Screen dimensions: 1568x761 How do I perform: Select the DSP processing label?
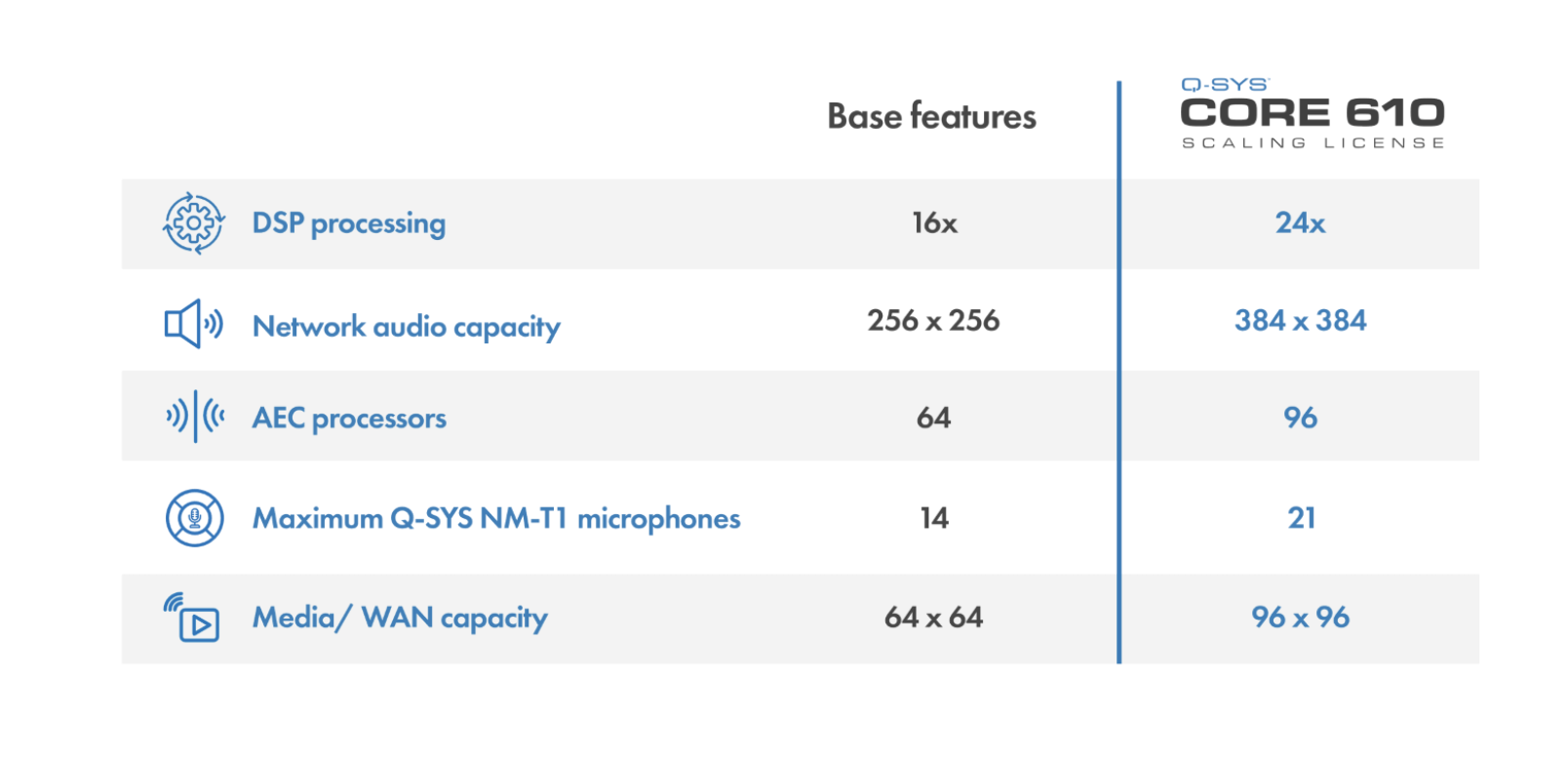click(x=349, y=223)
